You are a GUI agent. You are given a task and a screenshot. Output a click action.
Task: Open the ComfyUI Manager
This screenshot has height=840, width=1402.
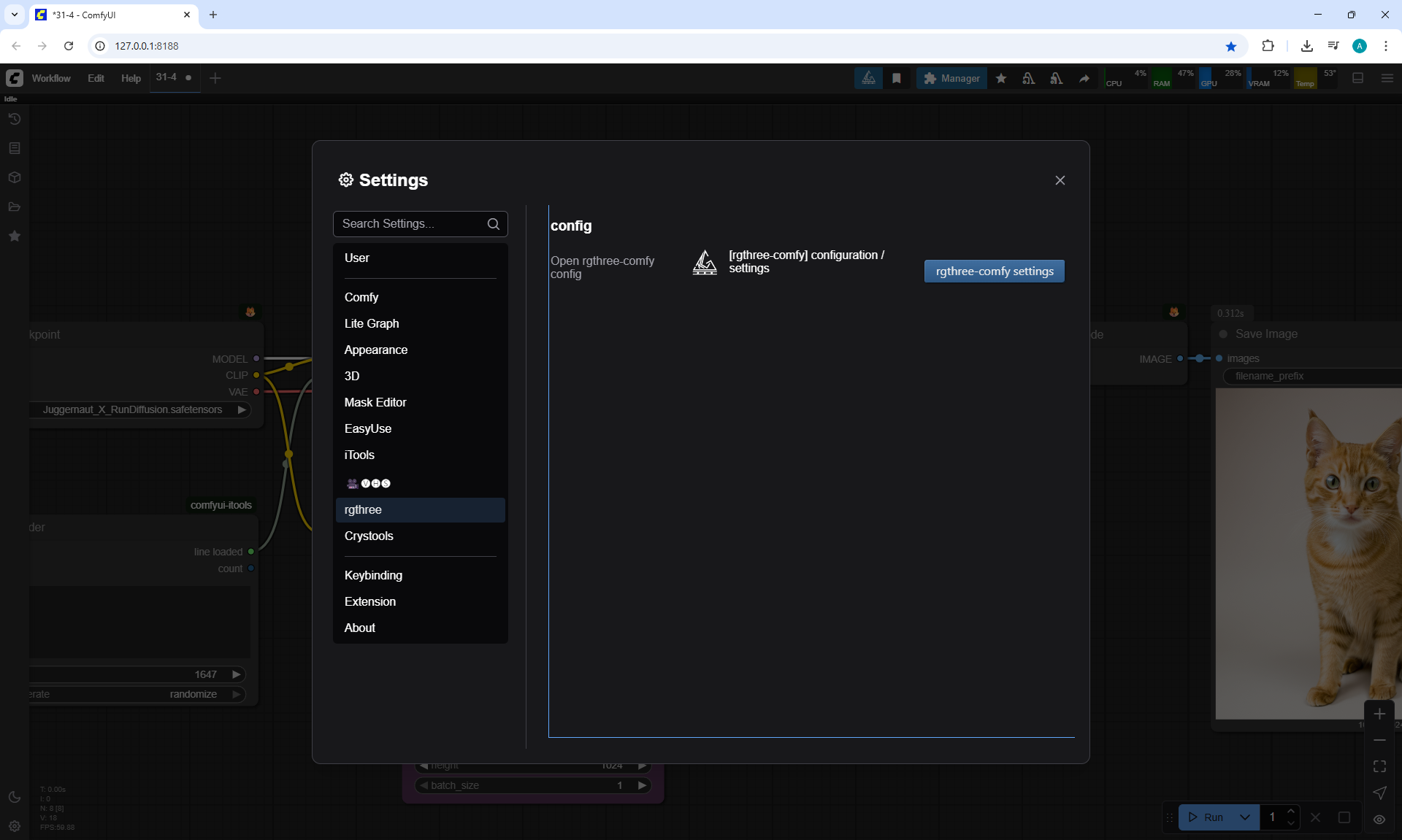[x=951, y=78]
